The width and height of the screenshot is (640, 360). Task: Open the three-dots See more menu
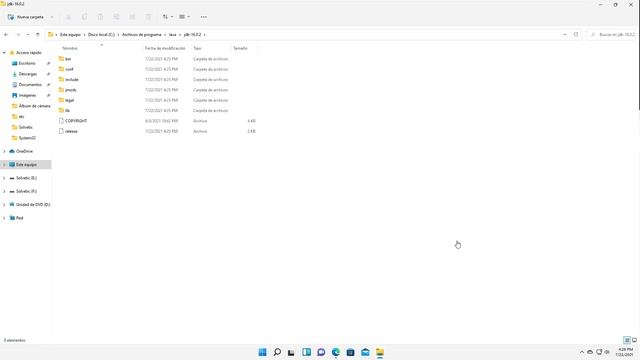204,17
